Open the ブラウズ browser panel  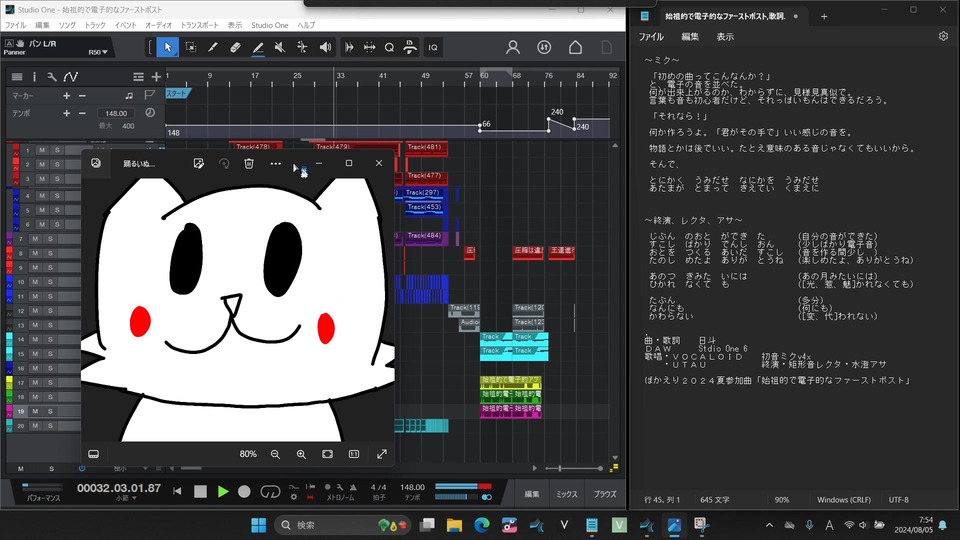[x=605, y=494]
